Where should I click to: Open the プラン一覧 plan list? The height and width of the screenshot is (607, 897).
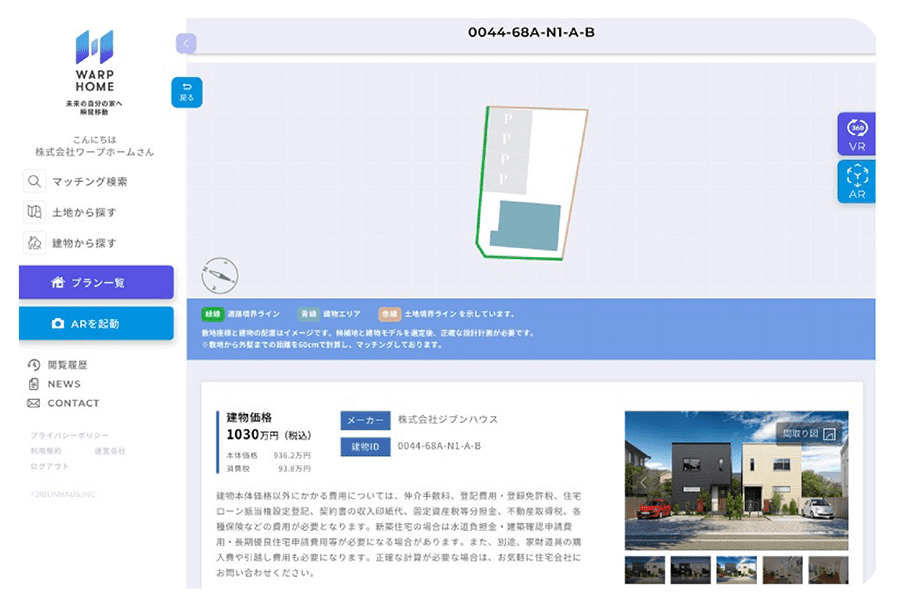click(96, 283)
